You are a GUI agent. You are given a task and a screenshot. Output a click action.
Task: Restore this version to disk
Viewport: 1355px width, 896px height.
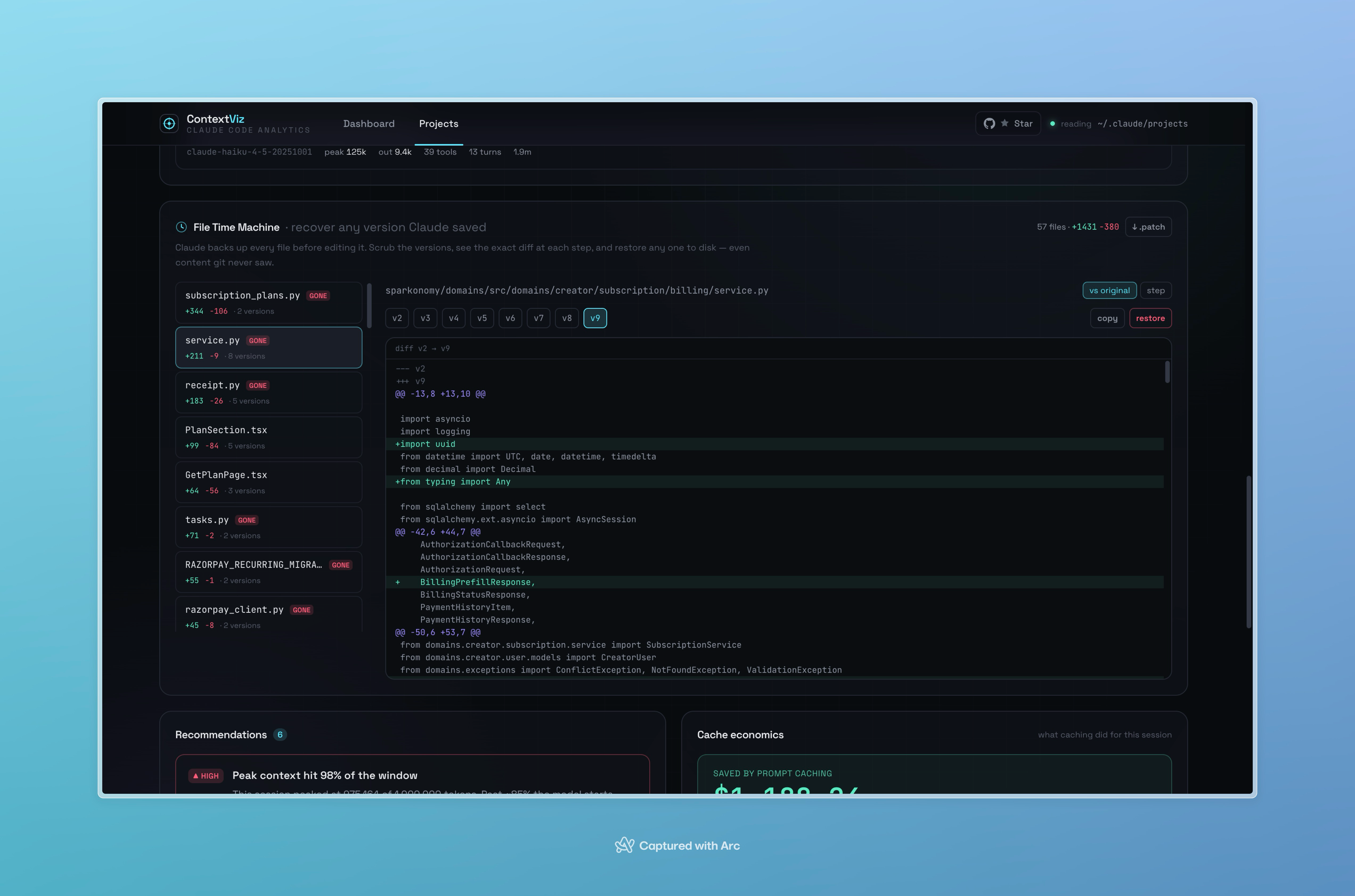coord(1150,318)
